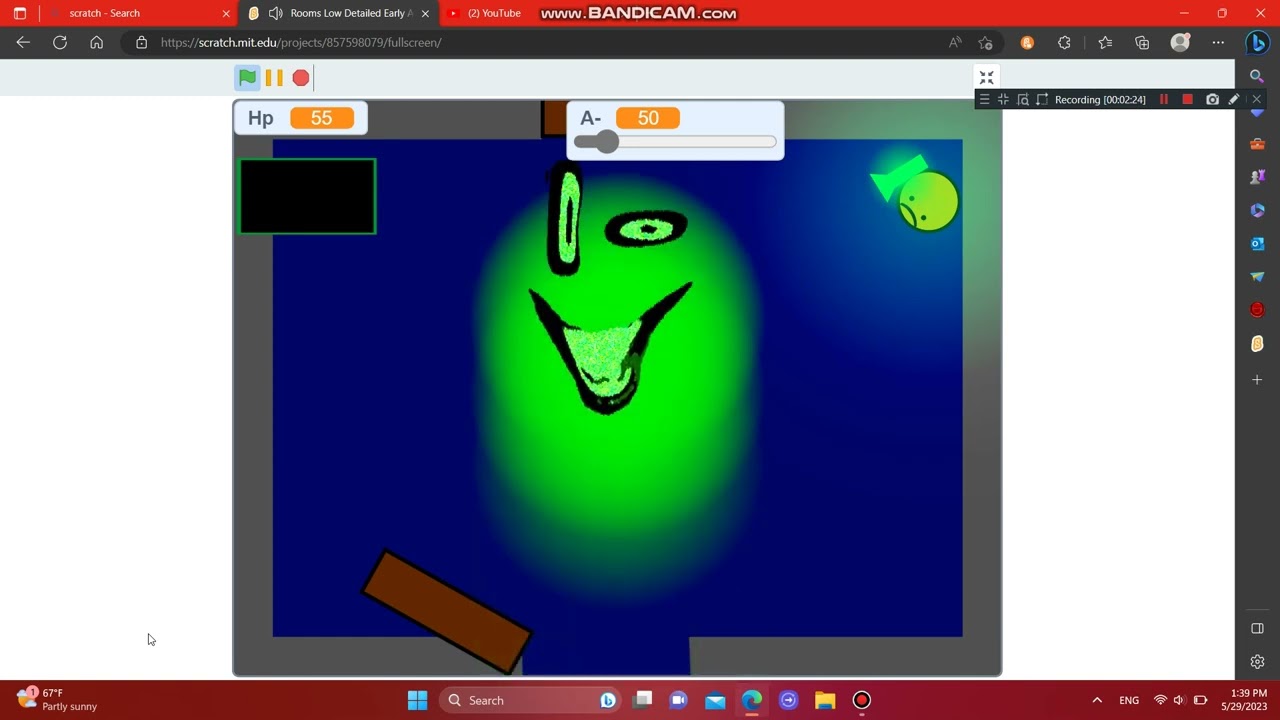
Task: Open Collections in Edge
Action: coord(1142,42)
